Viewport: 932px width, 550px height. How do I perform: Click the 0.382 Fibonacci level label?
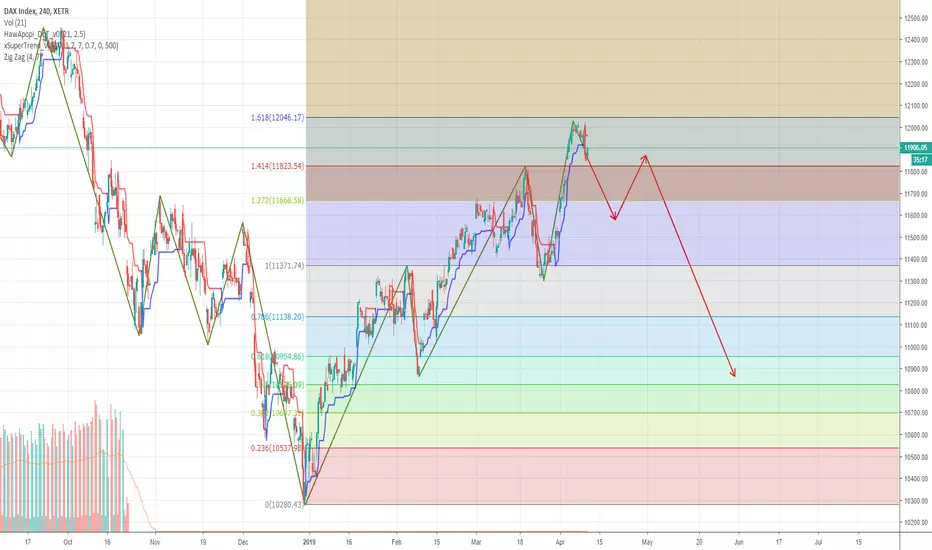tap(277, 413)
